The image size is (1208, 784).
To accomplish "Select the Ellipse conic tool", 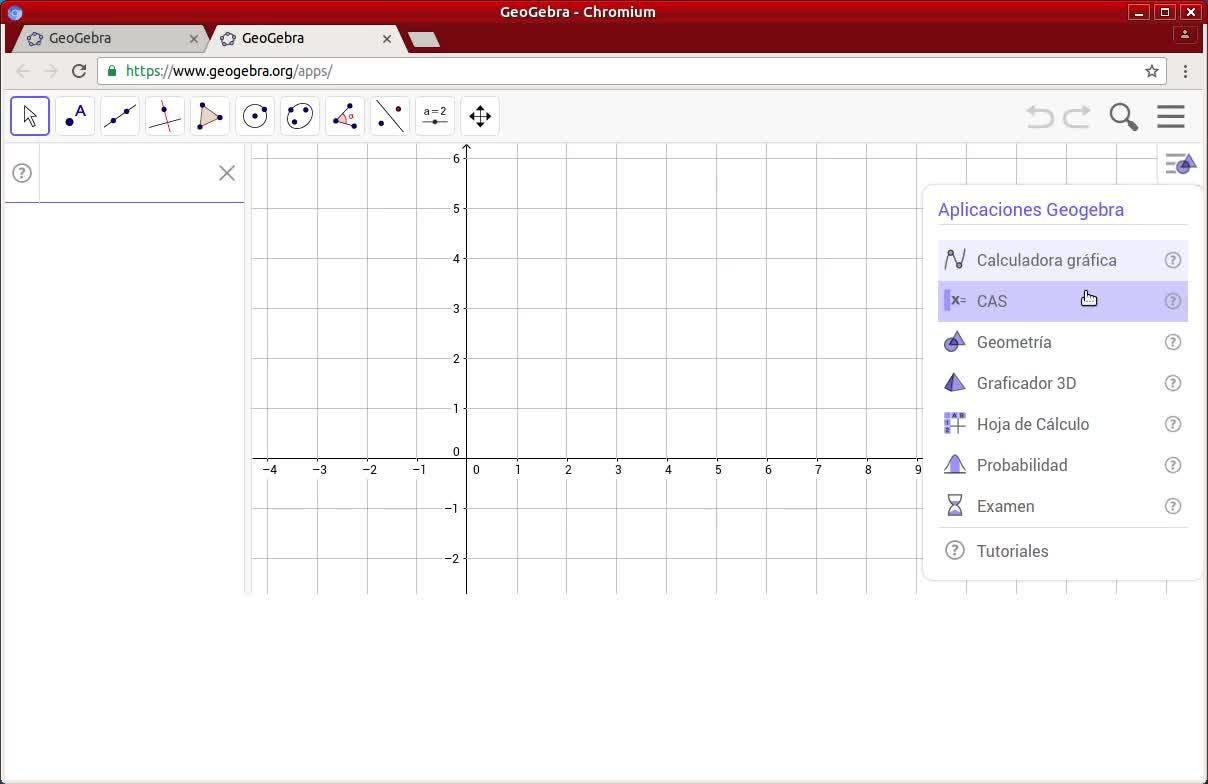I will pyautogui.click(x=300, y=116).
